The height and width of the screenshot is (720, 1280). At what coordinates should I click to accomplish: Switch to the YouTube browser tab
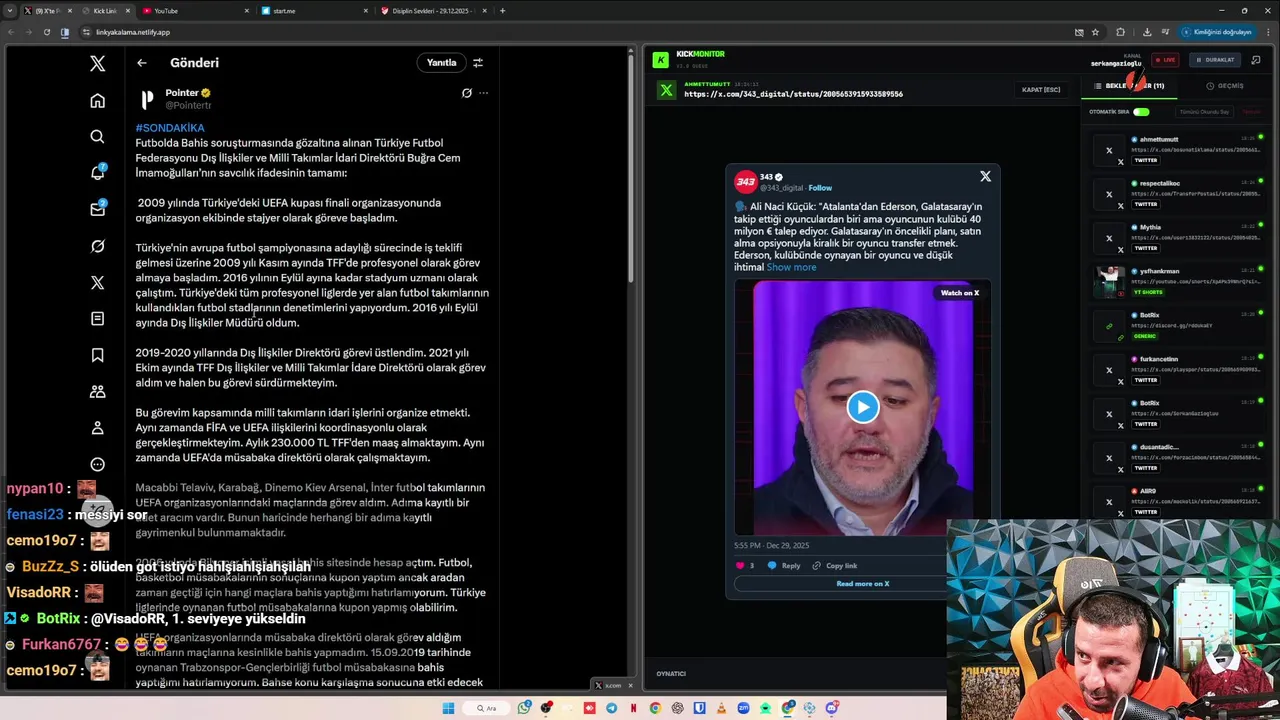click(x=195, y=10)
